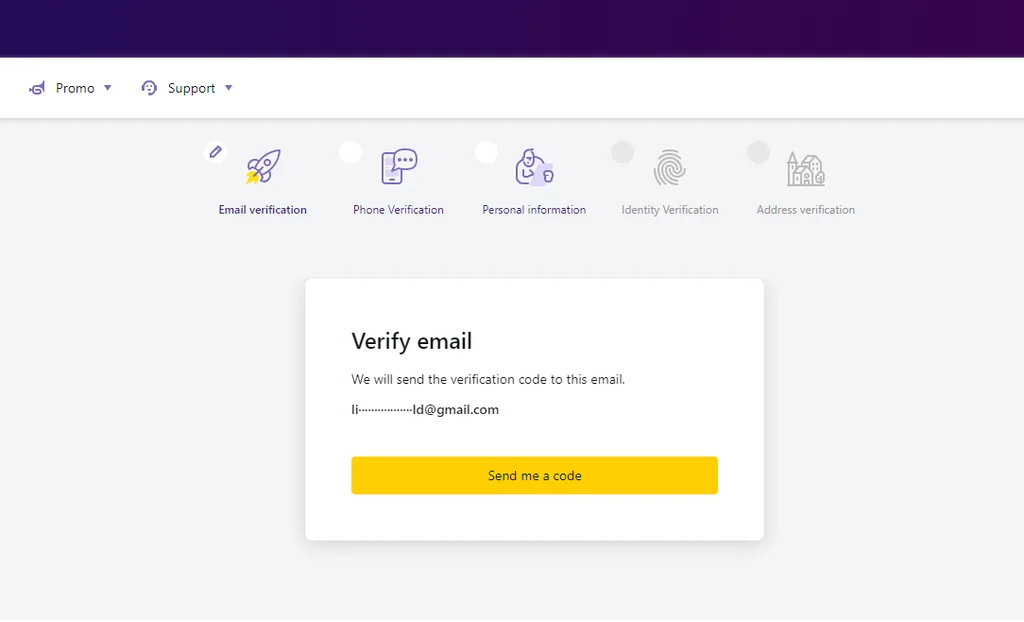This screenshot has height=622, width=1024.
Task: Select the Email verification step label
Action: (262, 210)
